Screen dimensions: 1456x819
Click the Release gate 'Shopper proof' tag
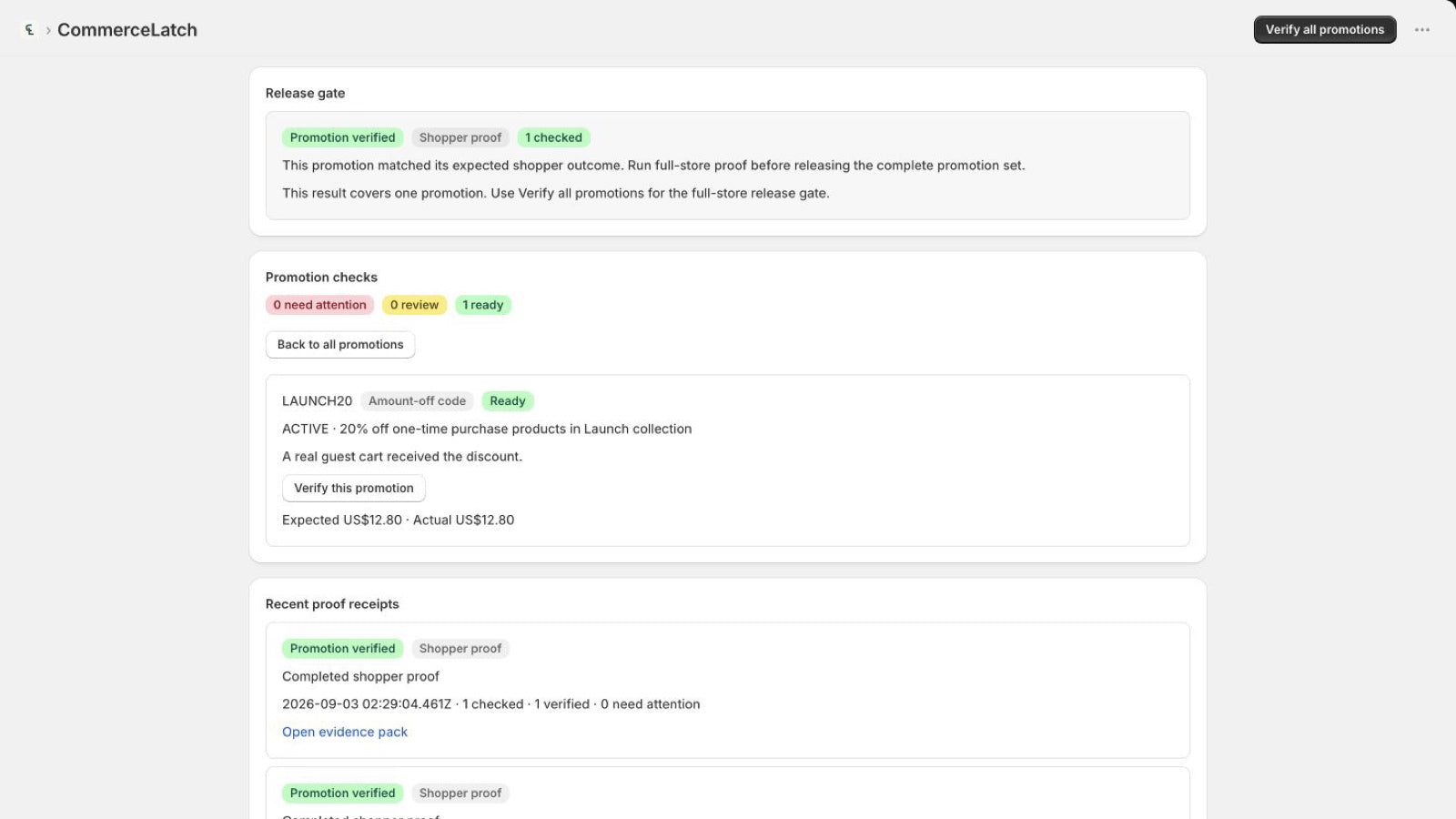click(460, 138)
